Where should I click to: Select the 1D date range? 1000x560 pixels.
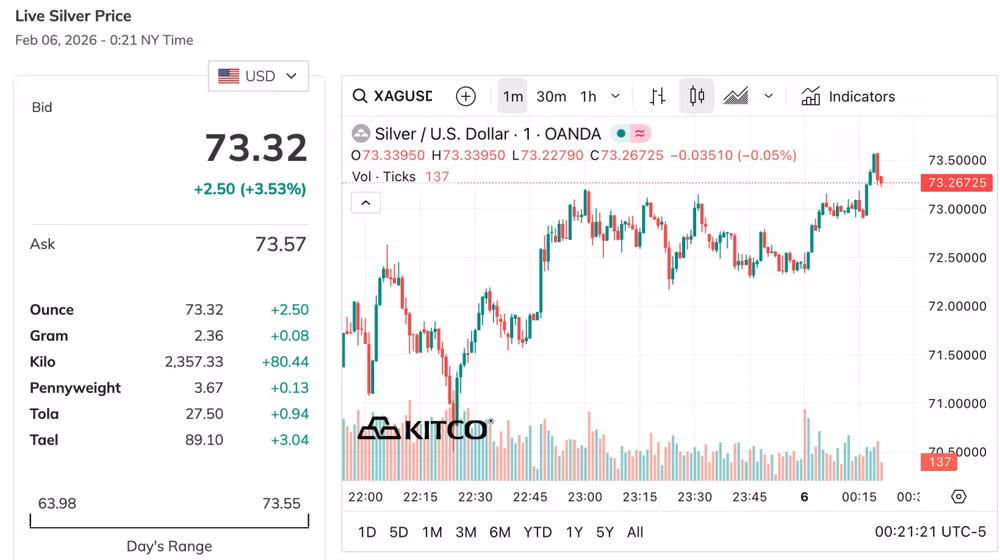click(367, 532)
